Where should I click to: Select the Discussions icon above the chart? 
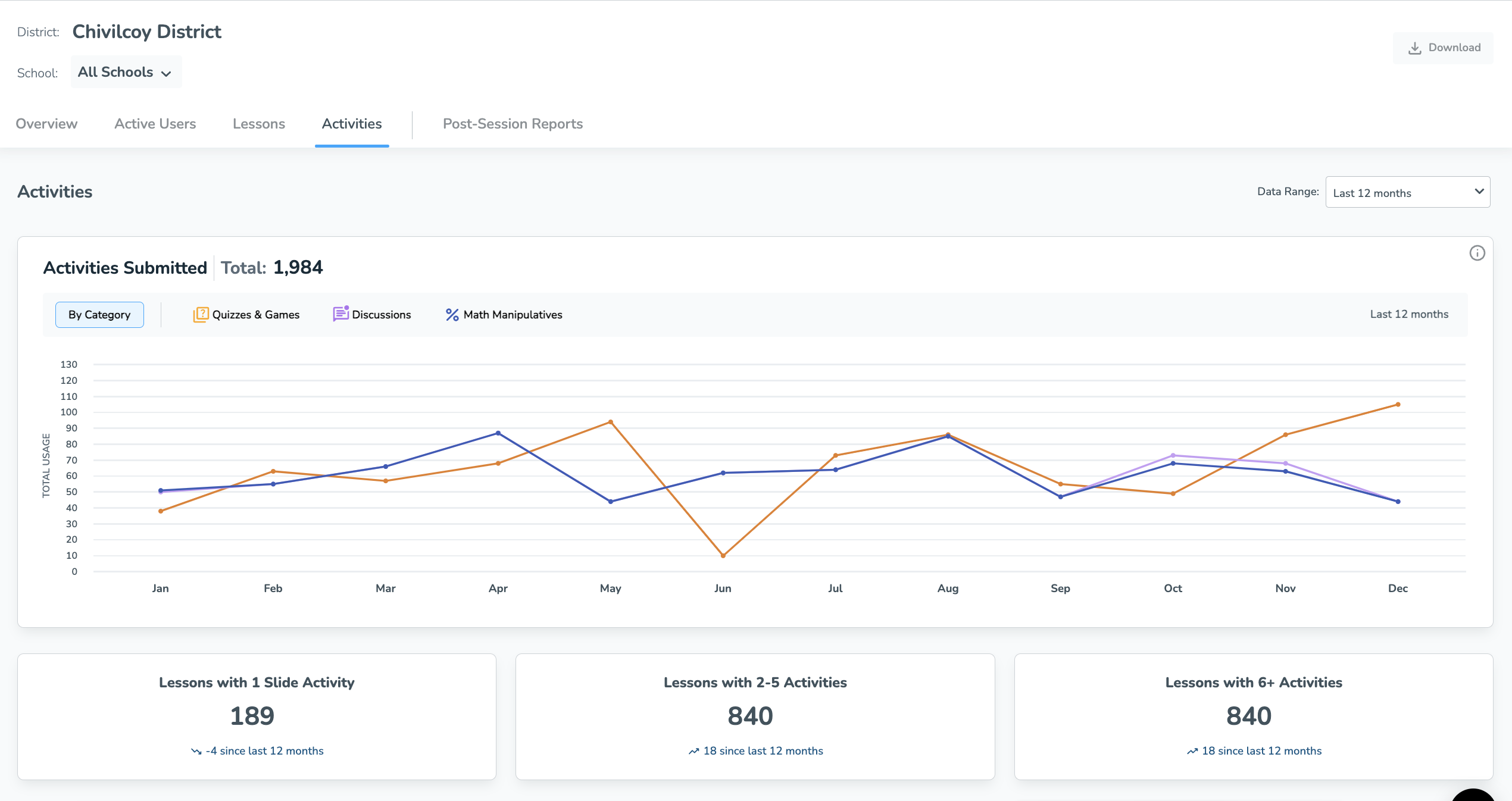pos(340,314)
